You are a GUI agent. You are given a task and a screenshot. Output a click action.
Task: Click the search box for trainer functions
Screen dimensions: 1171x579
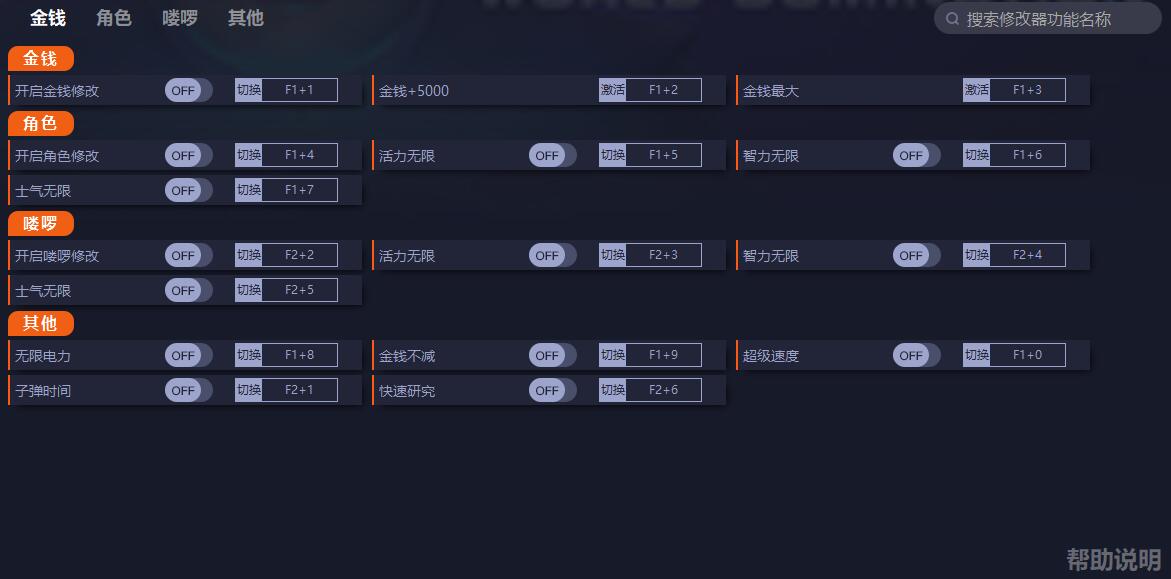(1048, 19)
